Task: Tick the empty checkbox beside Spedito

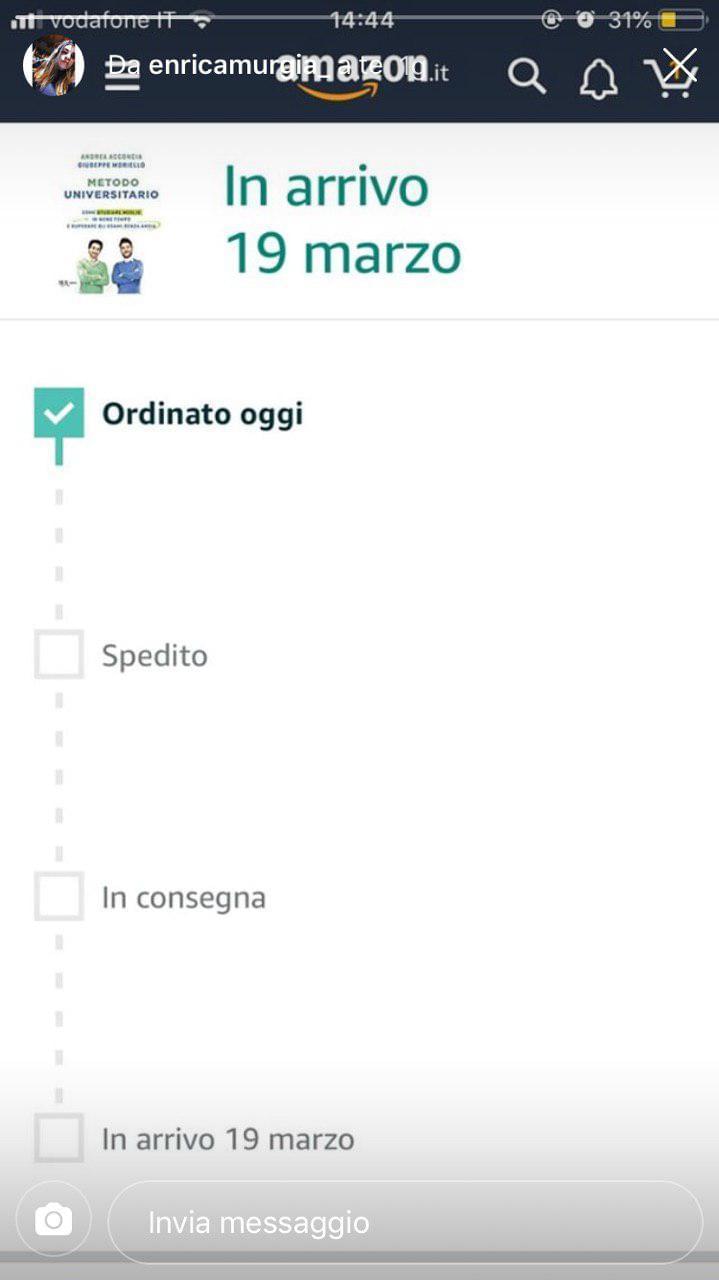Action: 59,655
